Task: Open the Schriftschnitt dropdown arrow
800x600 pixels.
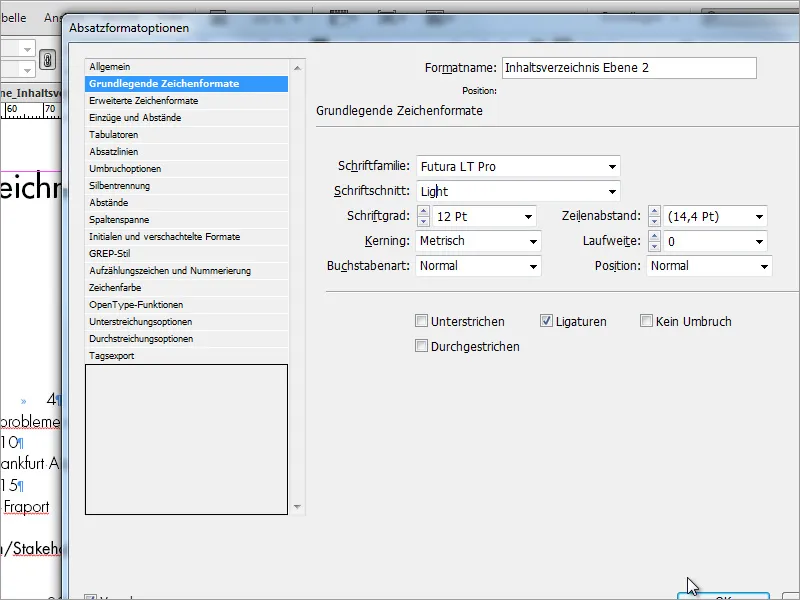Action: 612,192
